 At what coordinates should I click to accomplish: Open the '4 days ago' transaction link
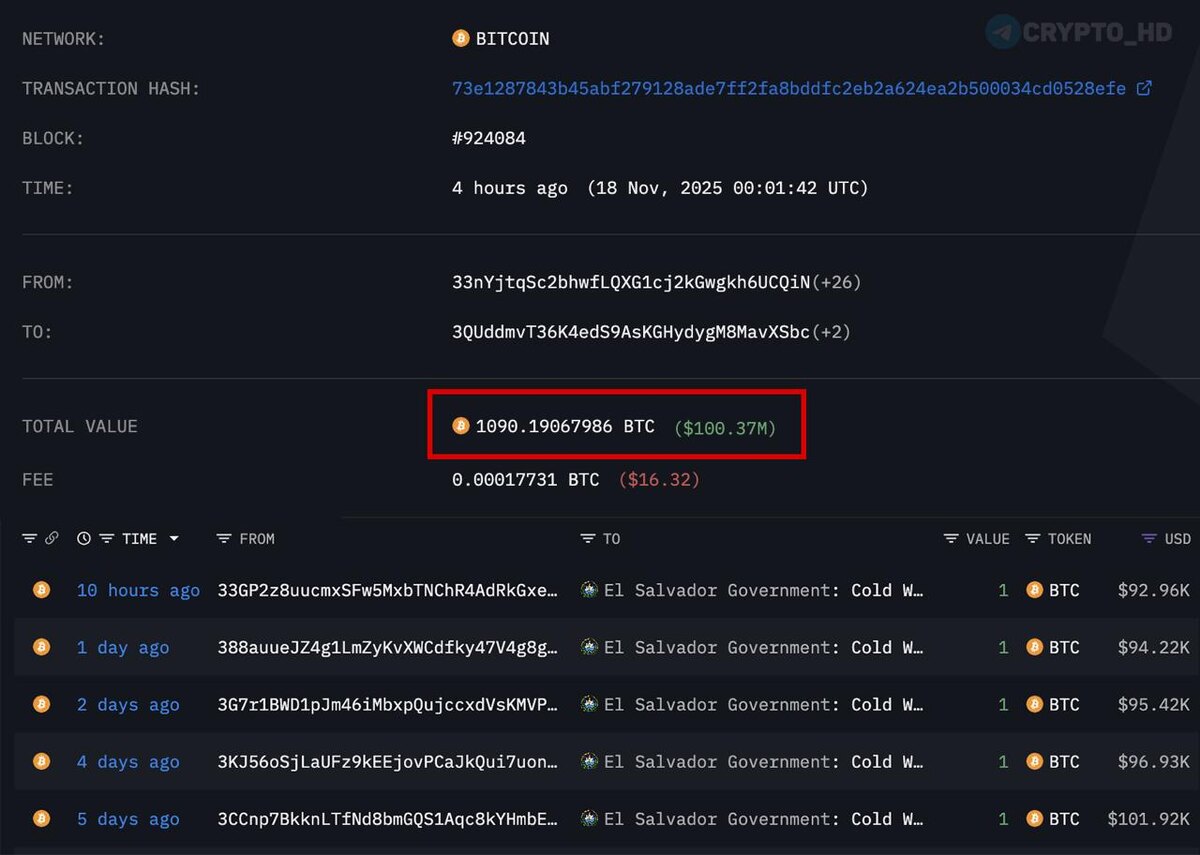[x=128, y=761]
